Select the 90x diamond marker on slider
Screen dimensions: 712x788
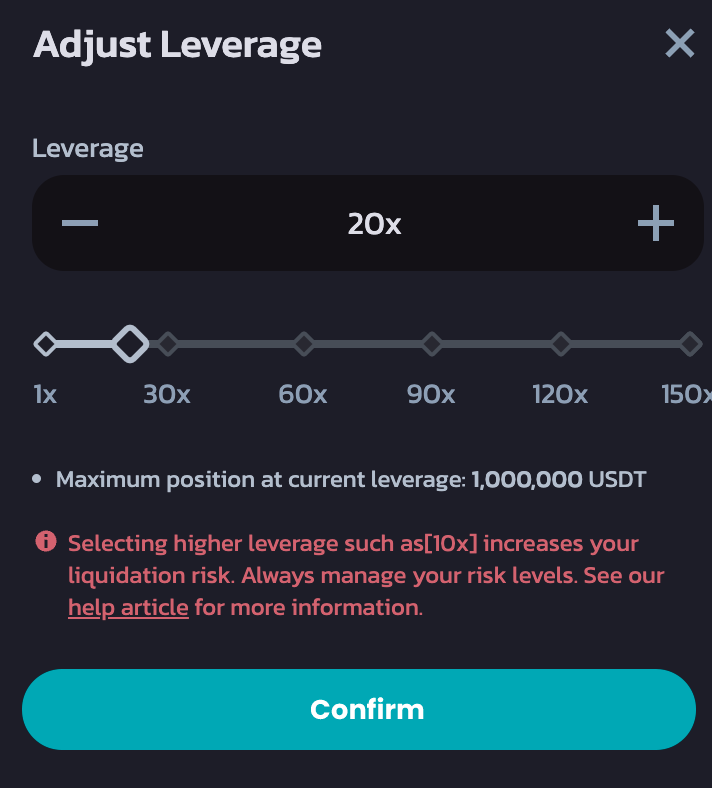pyautogui.click(x=431, y=344)
